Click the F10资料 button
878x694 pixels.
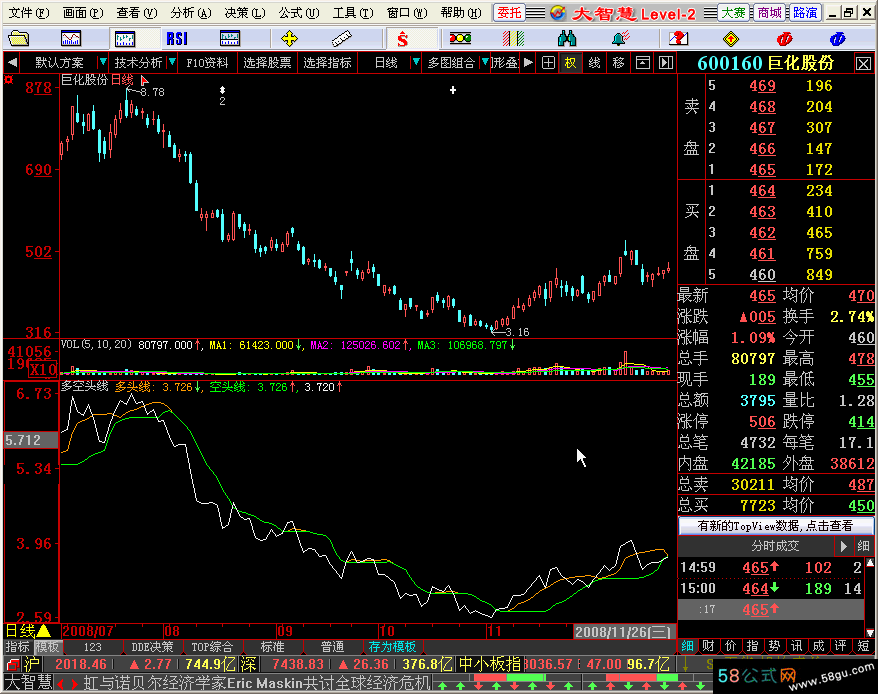pyautogui.click(x=207, y=62)
